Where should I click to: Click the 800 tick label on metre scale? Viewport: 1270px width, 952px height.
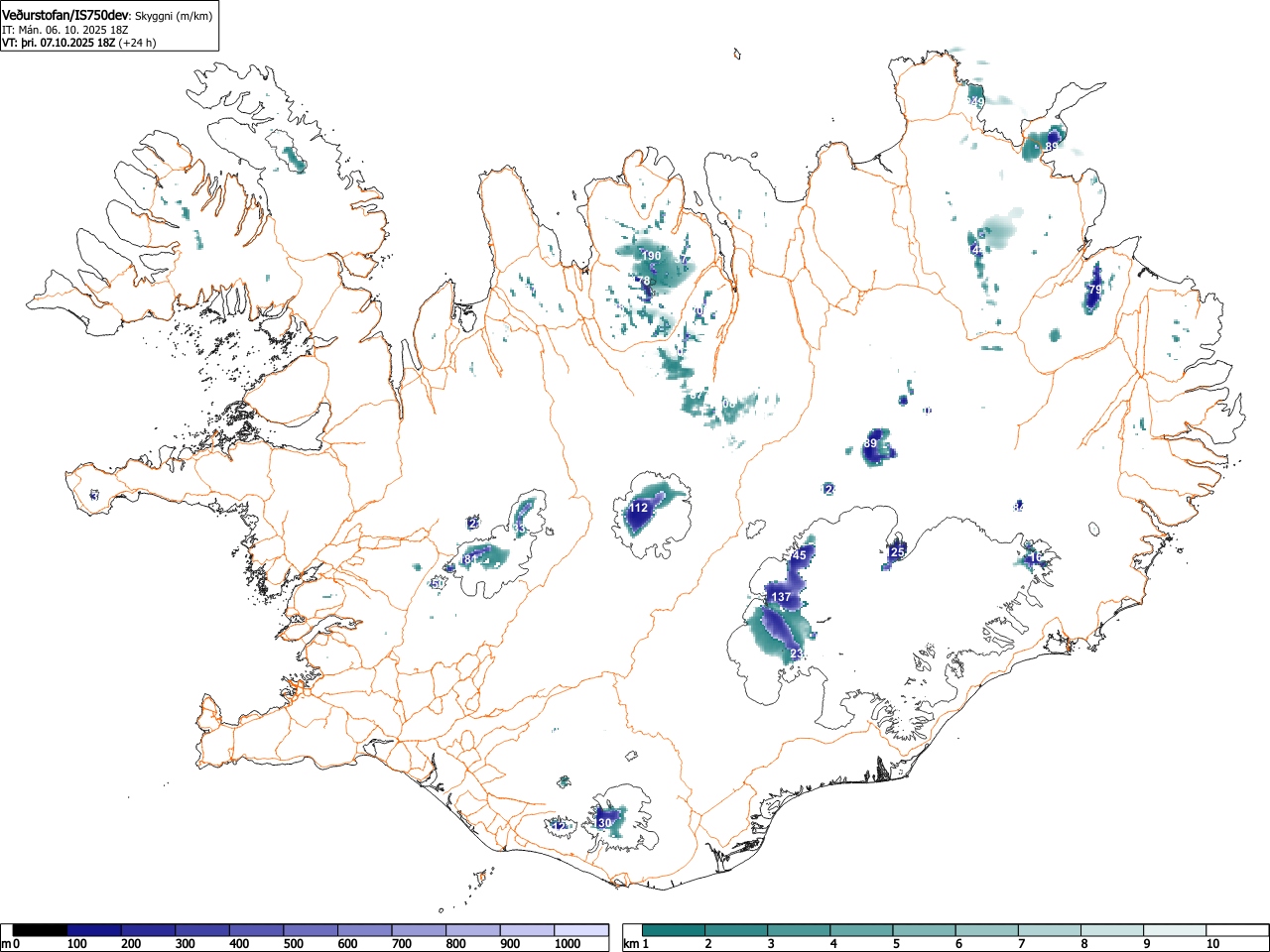tap(455, 944)
